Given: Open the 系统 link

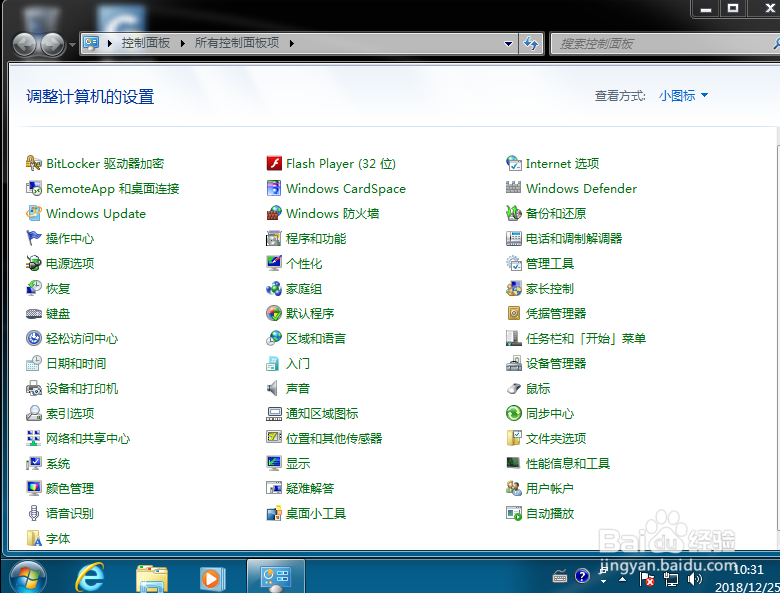Looking at the screenshot, I should pos(58,464).
